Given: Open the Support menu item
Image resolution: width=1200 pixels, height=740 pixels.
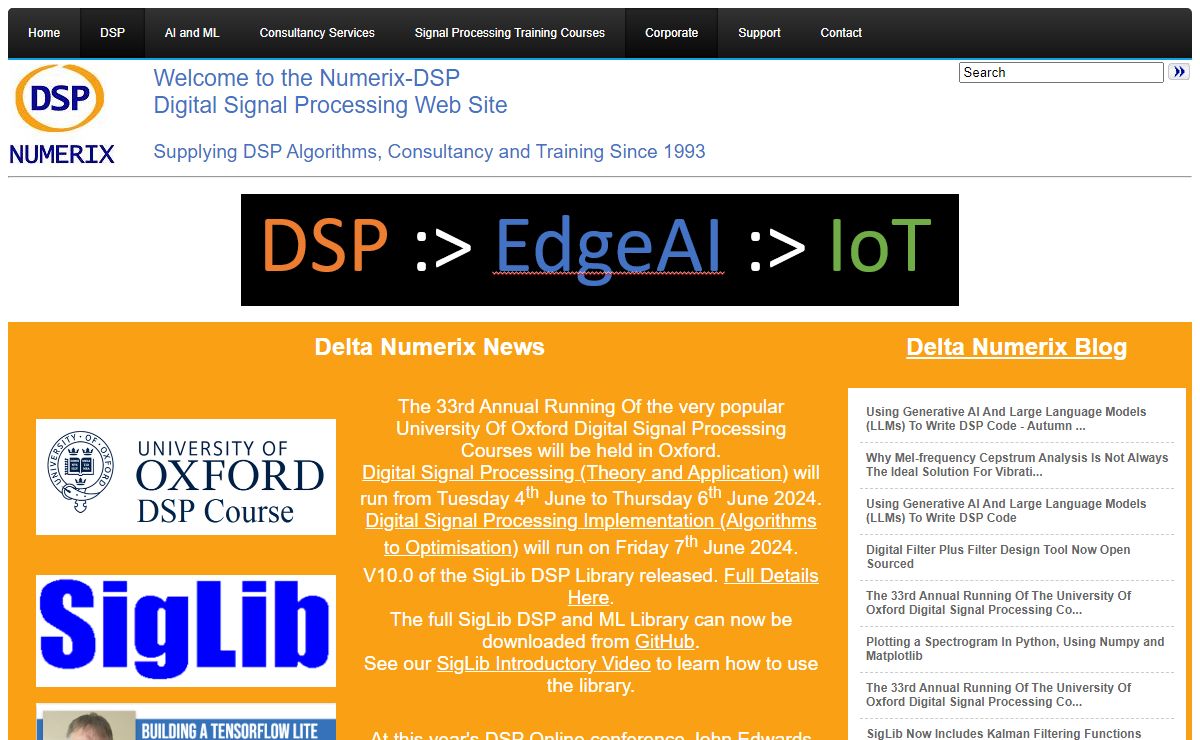Looking at the screenshot, I should point(759,33).
